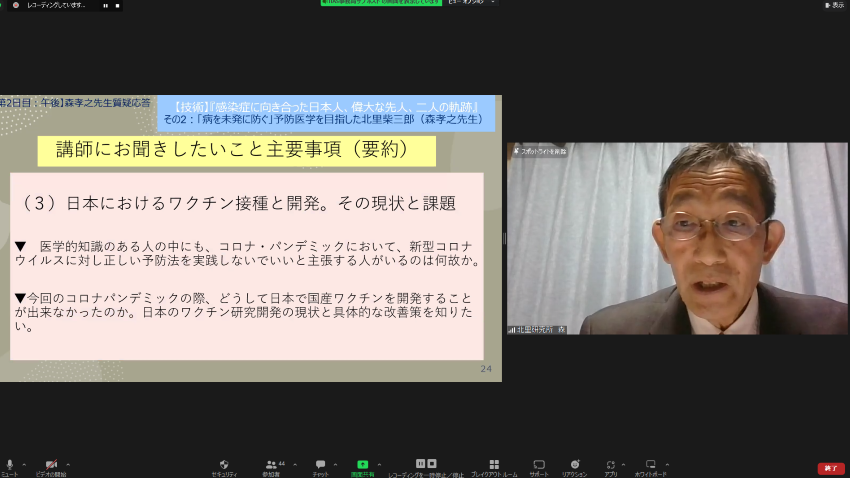Open the Whiteboard tool
The width and height of the screenshot is (850, 478).
(x=650, y=465)
